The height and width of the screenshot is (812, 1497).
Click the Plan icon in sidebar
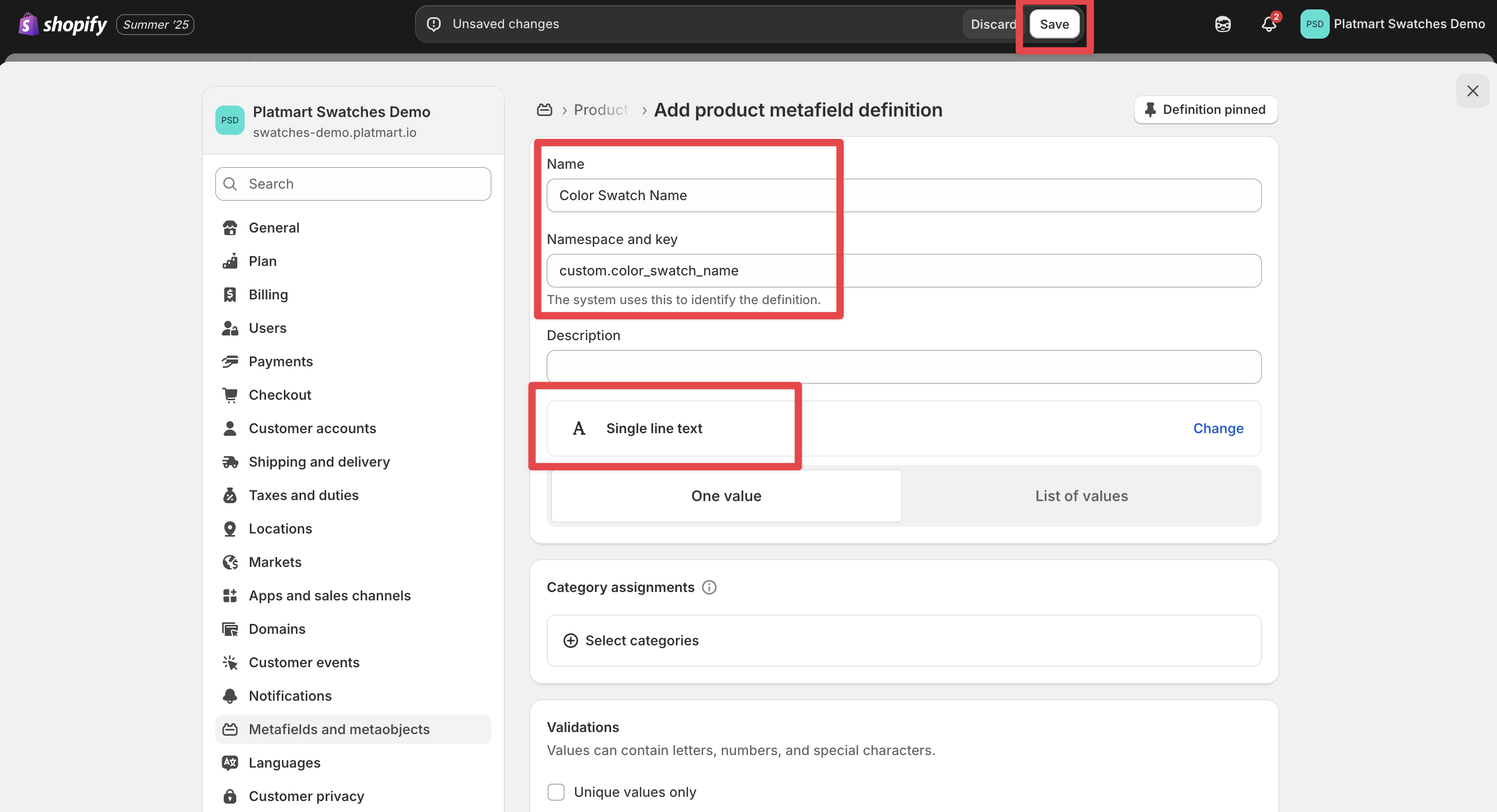click(230, 261)
